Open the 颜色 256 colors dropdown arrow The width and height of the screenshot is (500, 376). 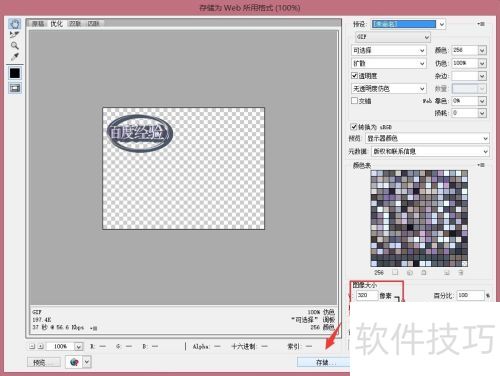point(482,50)
